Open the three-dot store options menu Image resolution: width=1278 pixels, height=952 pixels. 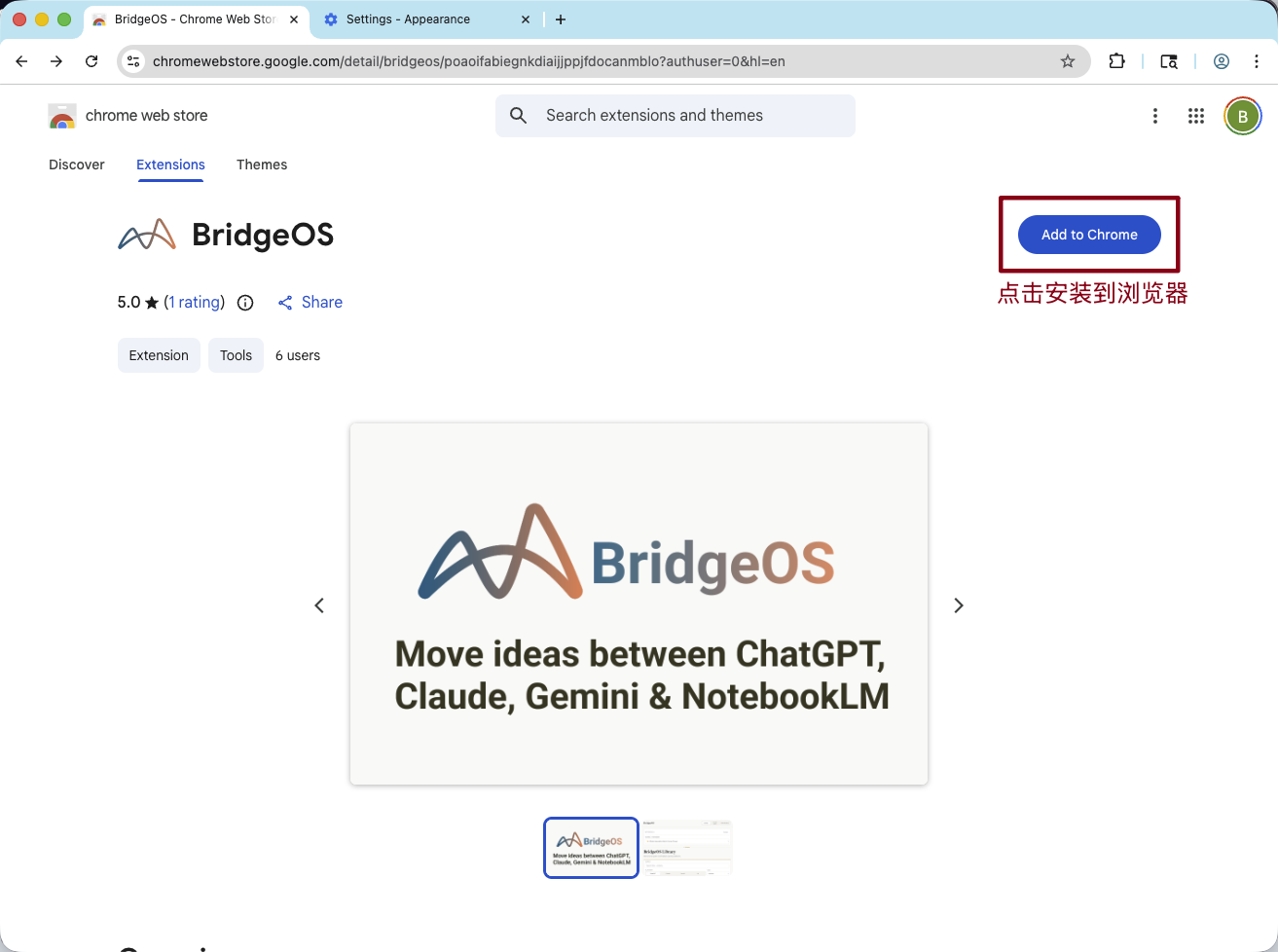[1155, 115]
